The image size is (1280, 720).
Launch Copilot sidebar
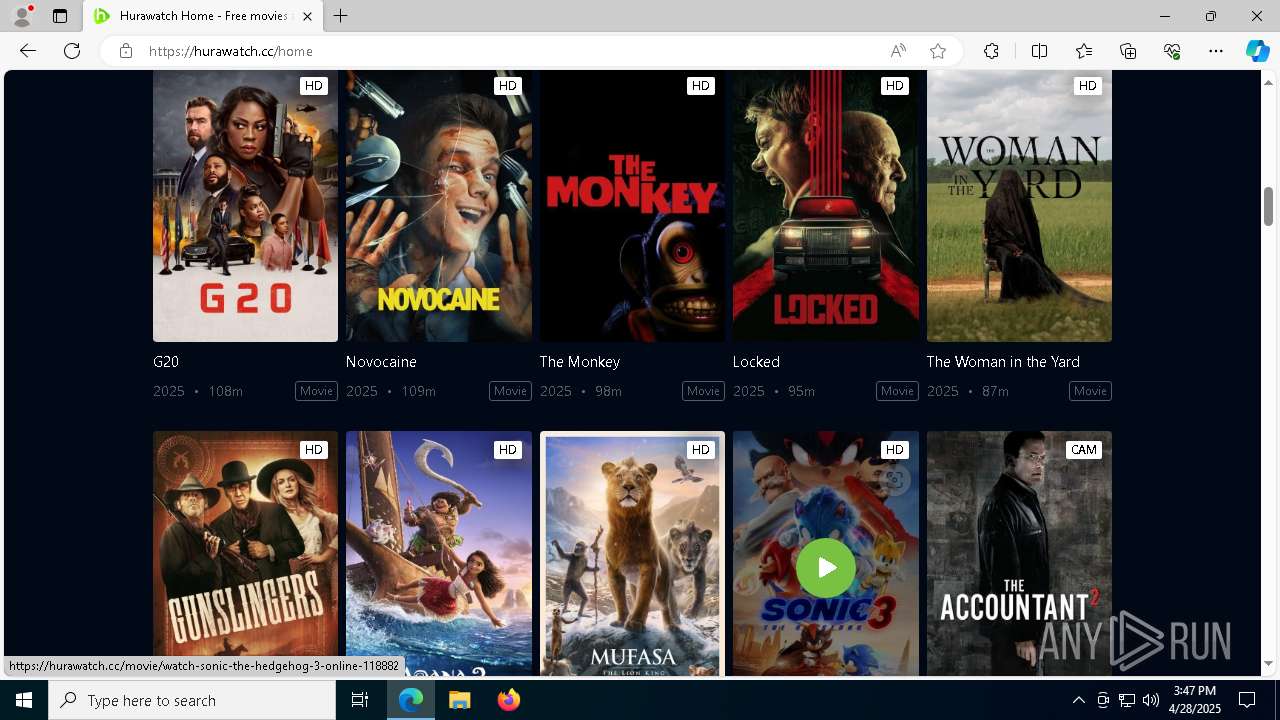pos(1257,51)
